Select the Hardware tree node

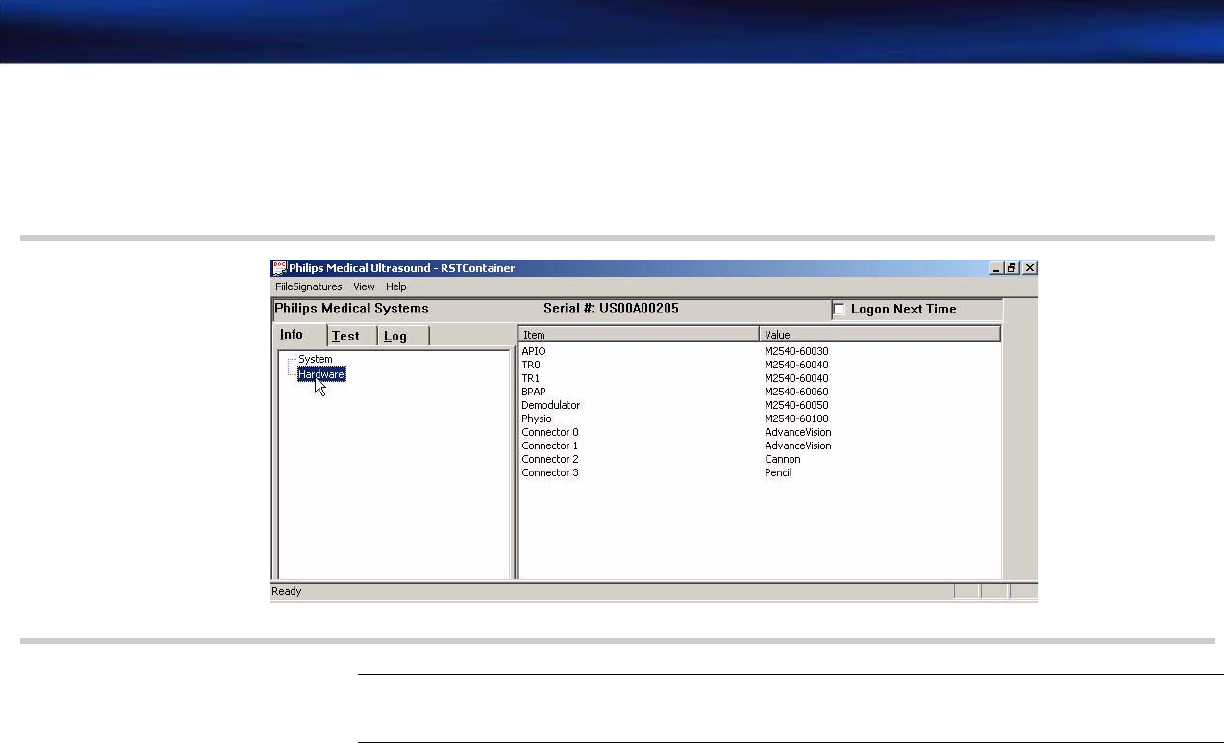(x=321, y=373)
